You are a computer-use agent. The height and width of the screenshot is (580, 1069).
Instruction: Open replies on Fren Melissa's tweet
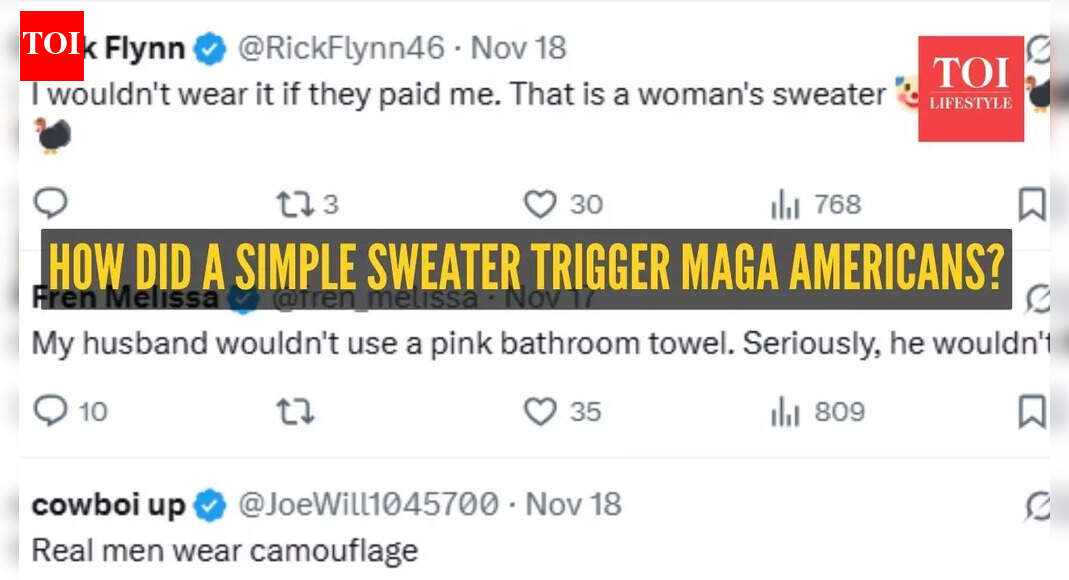pos(48,410)
